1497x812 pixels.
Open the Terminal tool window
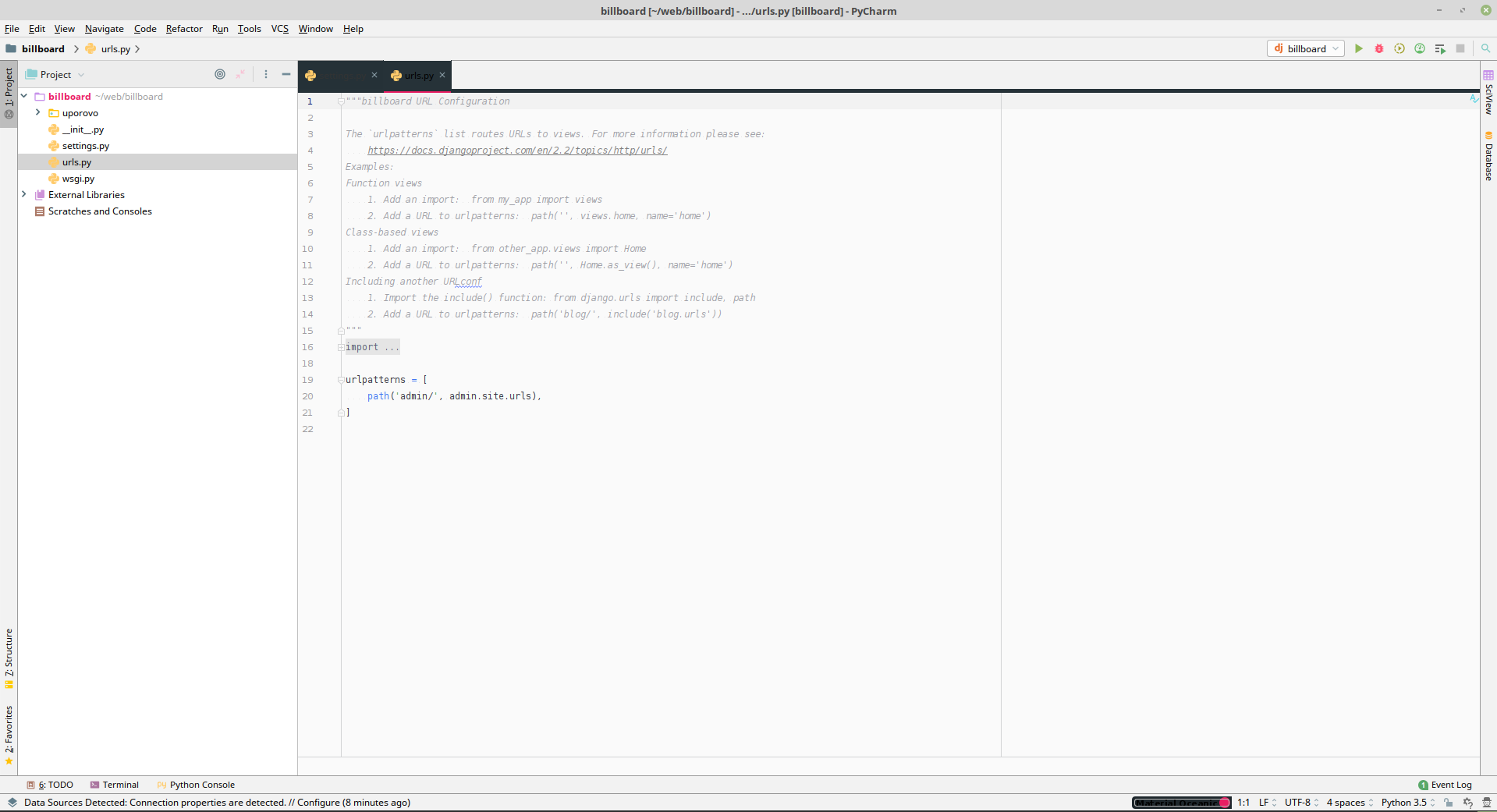[115, 785]
